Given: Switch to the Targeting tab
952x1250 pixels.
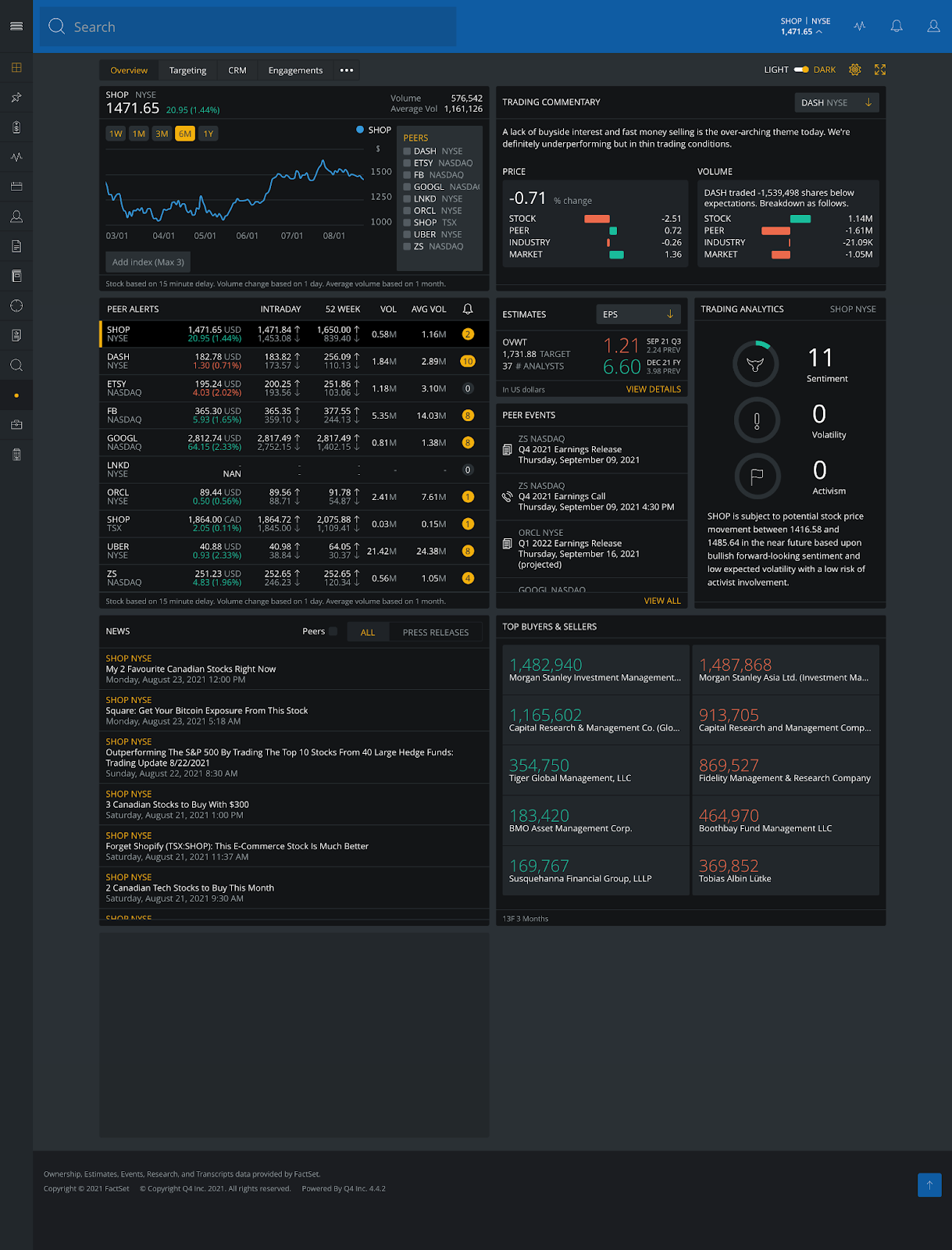Looking at the screenshot, I should pyautogui.click(x=187, y=70).
